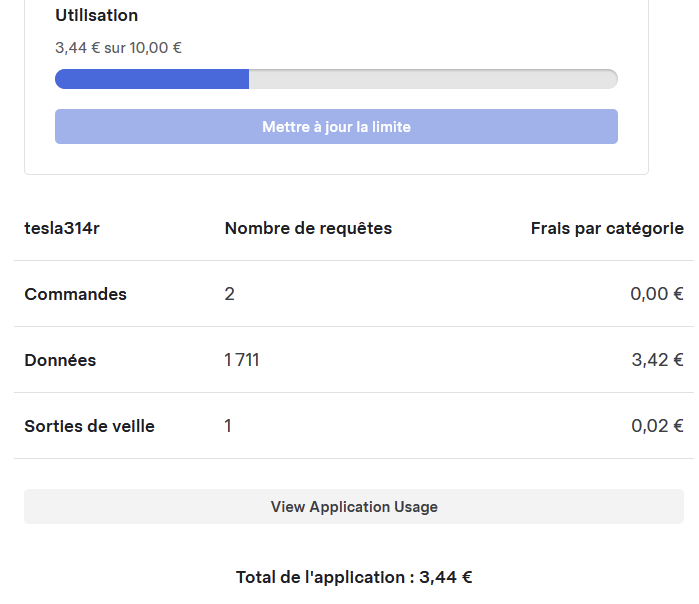699x604 pixels.
Task: Click the "Frais par catégorie" column header
Action: point(607,228)
